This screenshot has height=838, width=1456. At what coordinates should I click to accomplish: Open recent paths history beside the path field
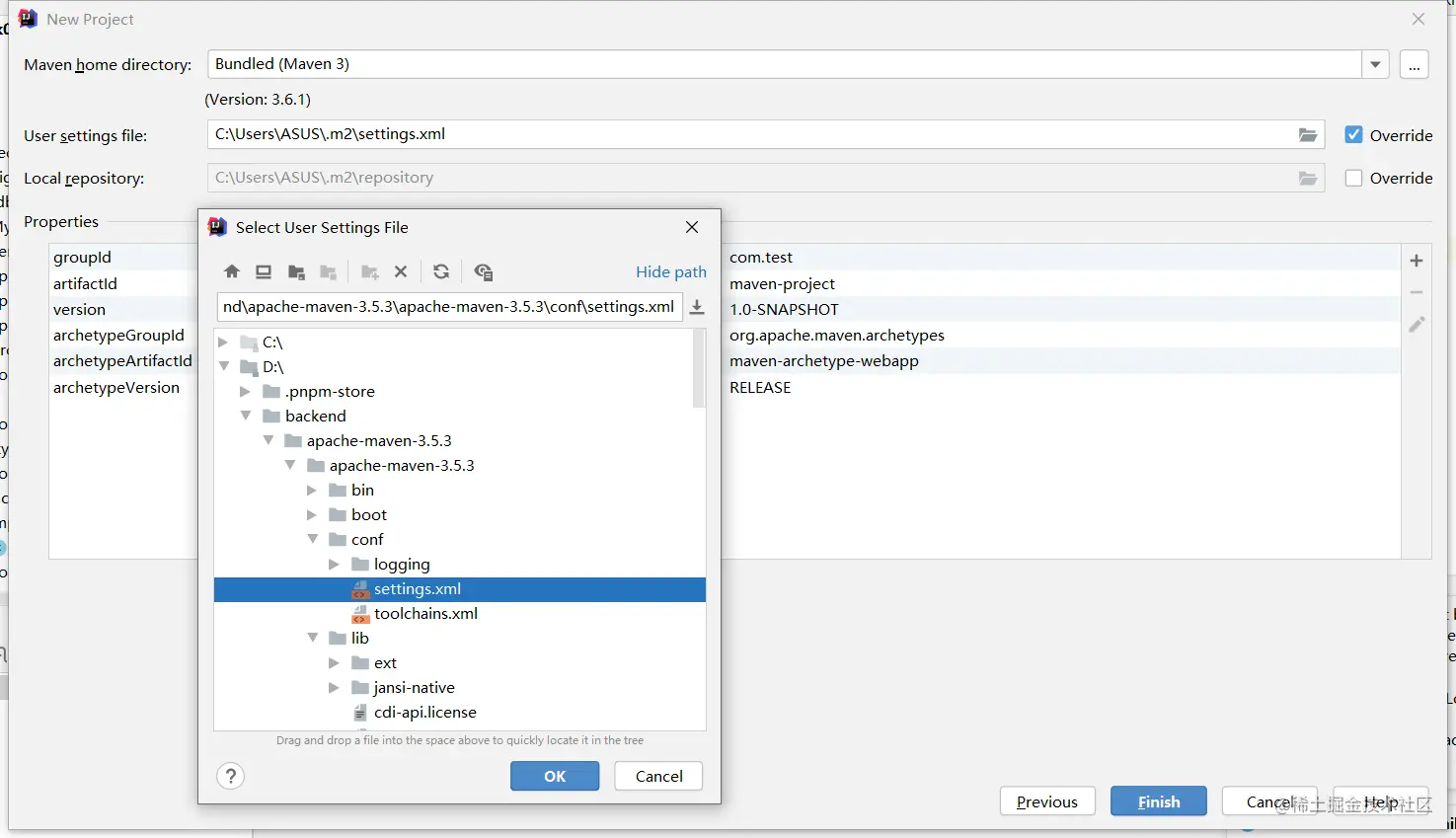click(697, 307)
